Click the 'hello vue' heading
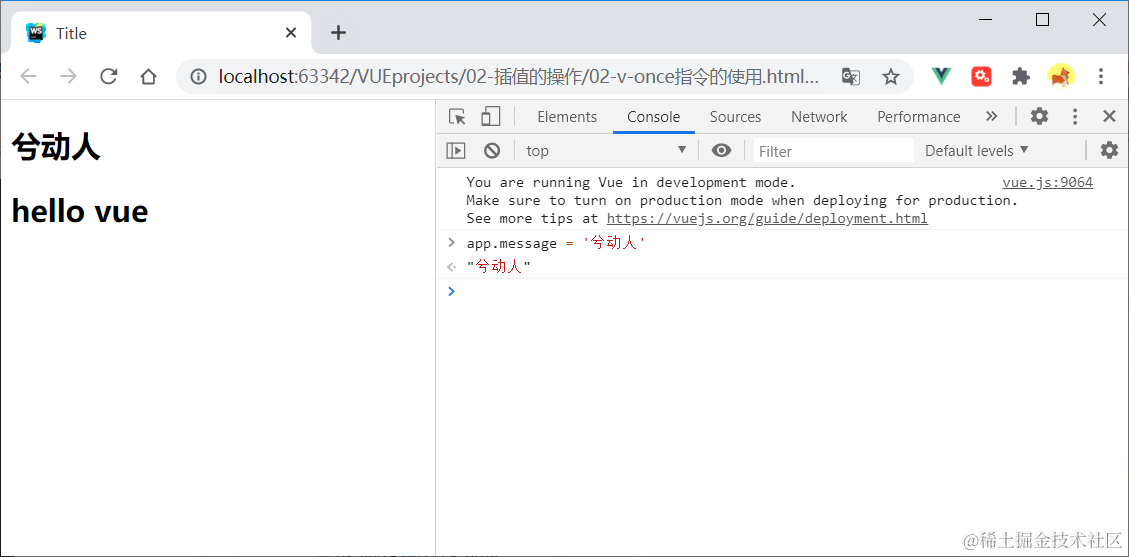Image resolution: width=1129 pixels, height=557 pixels. tap(80, 212)
